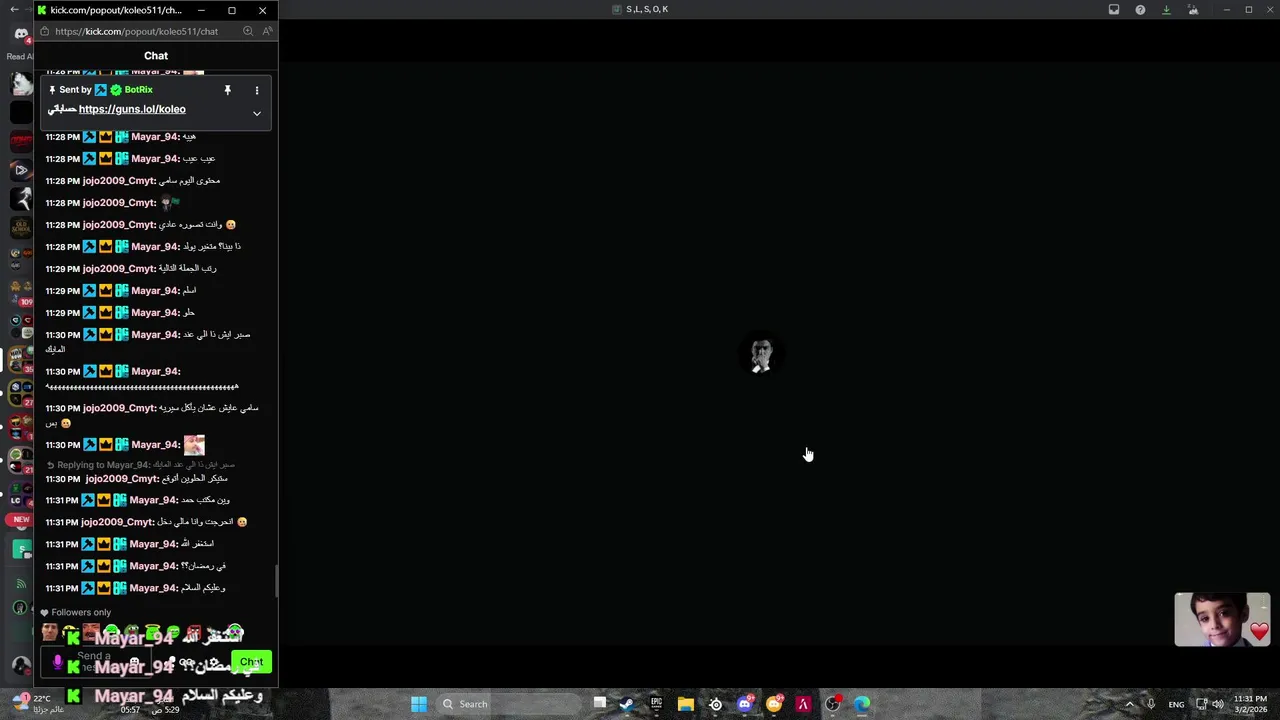Unpin the BotRix pinned message
This screenshot has width=1280, height=720.
coord(227,90)
